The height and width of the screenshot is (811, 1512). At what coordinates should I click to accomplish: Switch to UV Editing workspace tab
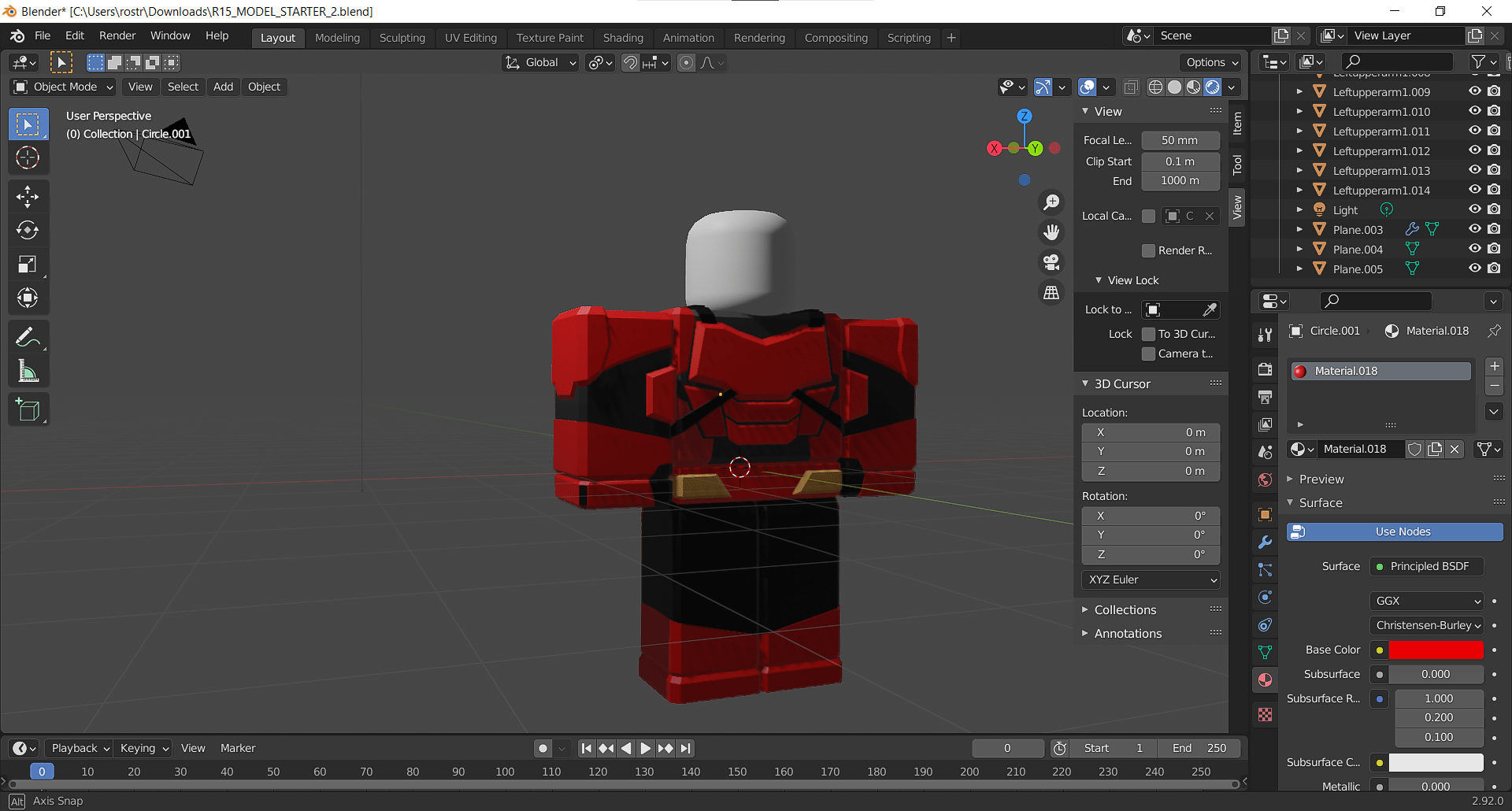(x=471, y=38)
